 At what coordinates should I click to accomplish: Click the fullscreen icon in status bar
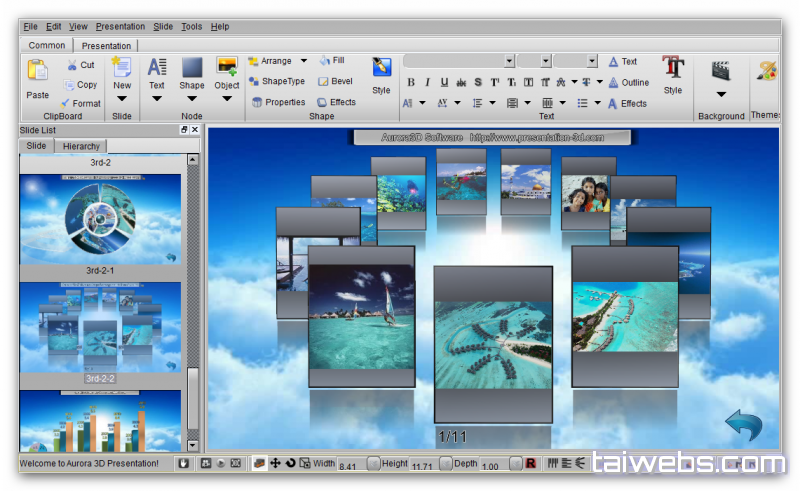click(235, 463)
